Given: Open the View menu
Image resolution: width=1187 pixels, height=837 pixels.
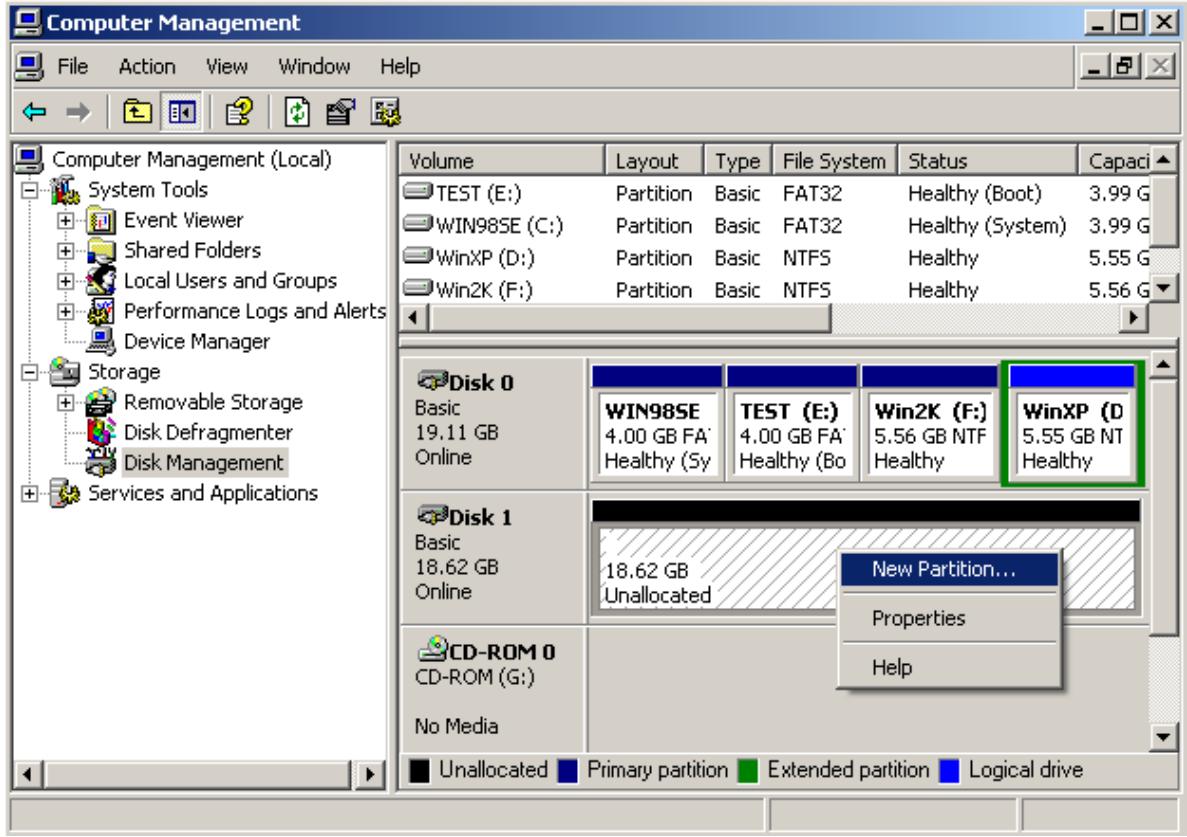Looking at the screenshot, I should pos(226,67).
